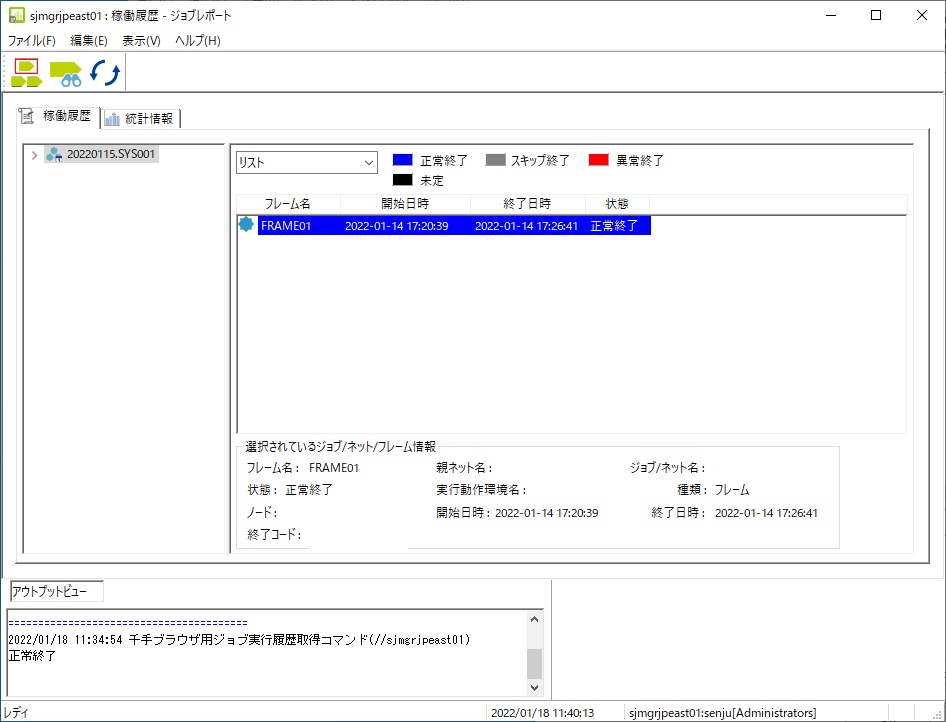Image resolution: width=946 pixels, height=722 pixels.
Task: Click the status bar timestamp 2022/01/18 11:40:13
Action: pos(542,713)
